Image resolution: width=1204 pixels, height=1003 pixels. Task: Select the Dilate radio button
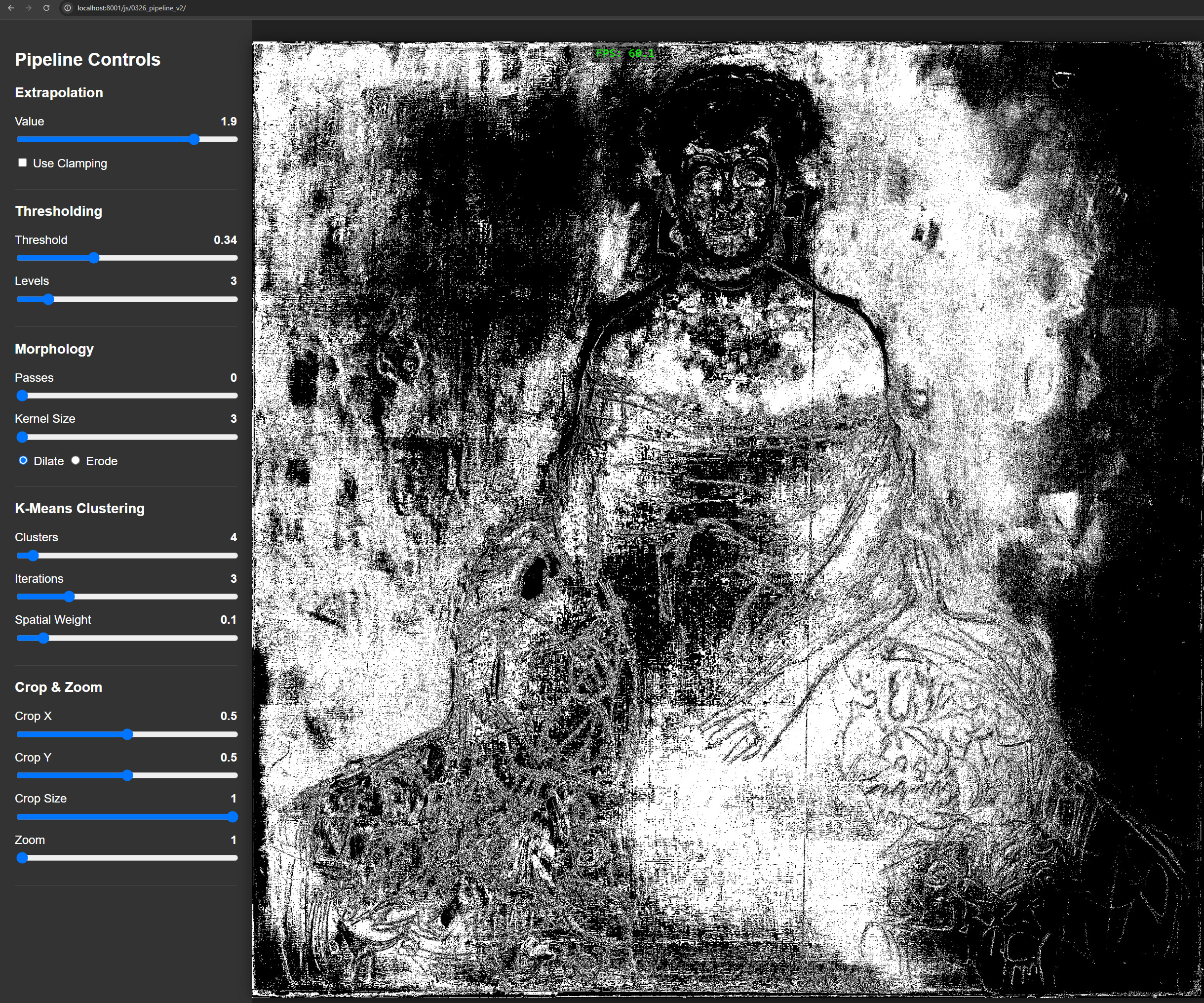pyautogui.click(x=23, y=460)
